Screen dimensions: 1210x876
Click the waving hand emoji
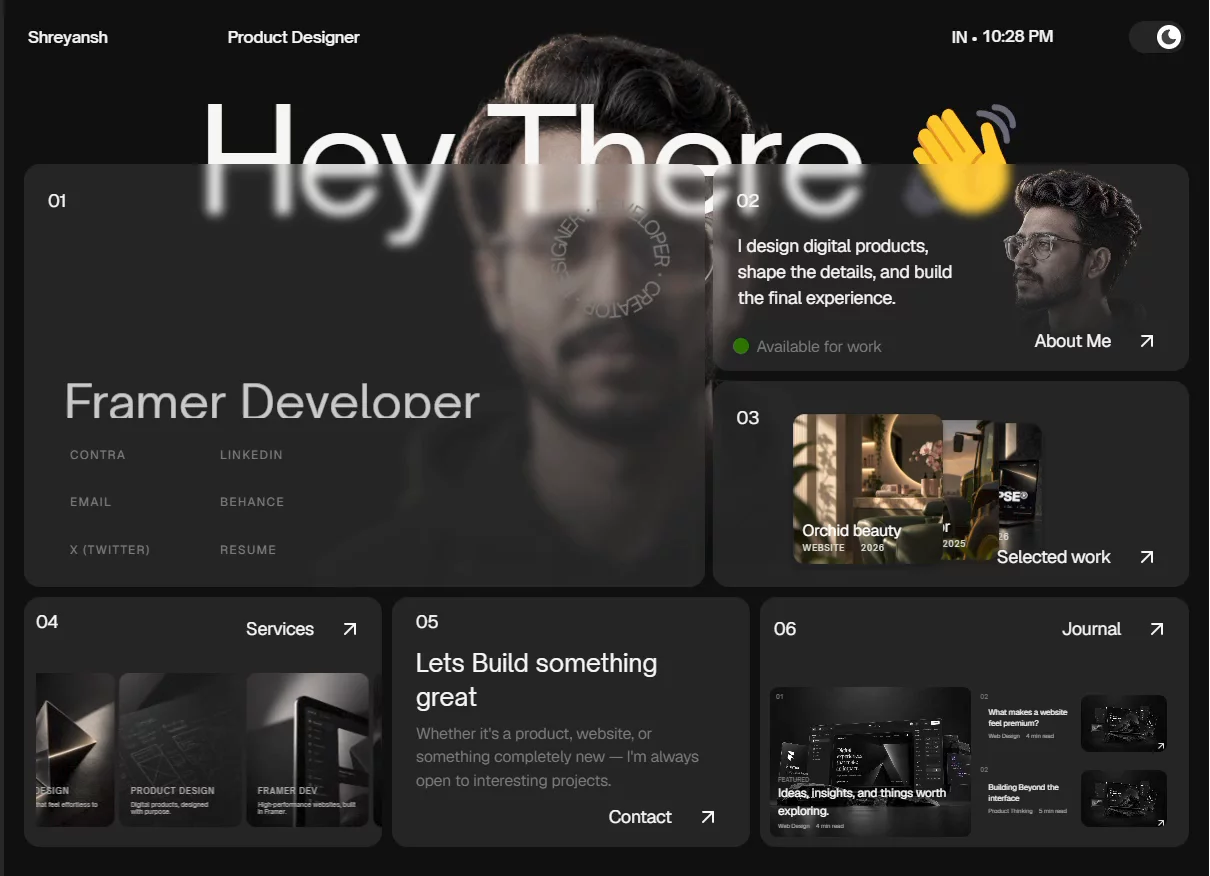click(962, 158)
